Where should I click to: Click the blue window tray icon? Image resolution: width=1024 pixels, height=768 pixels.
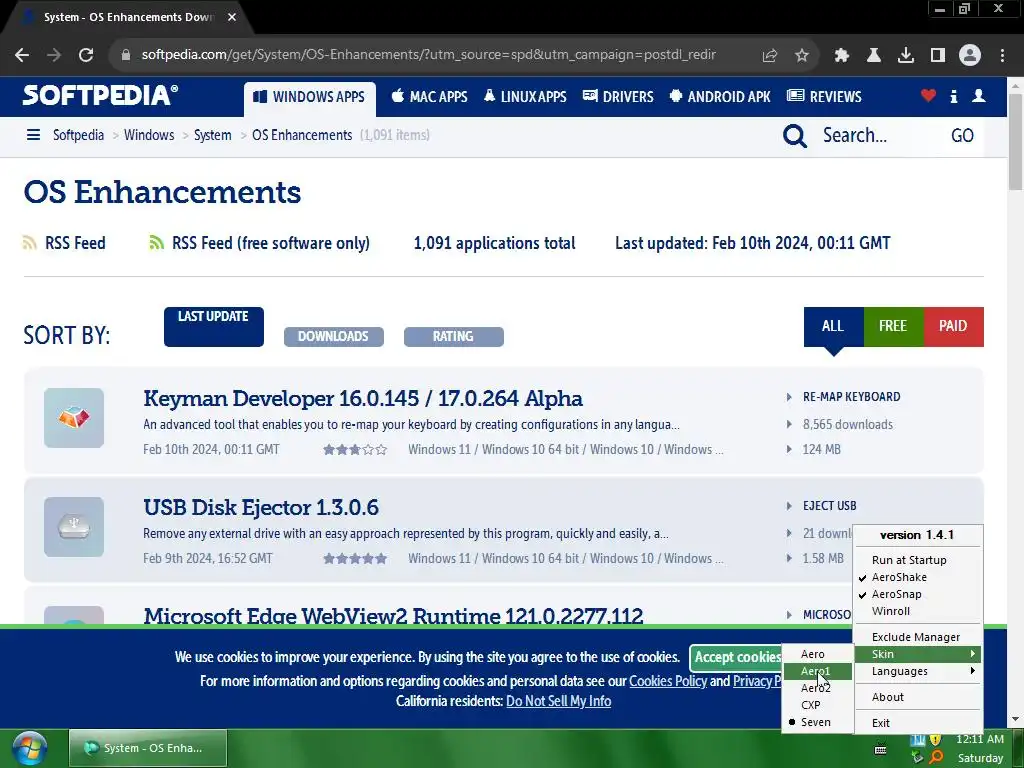918,739
